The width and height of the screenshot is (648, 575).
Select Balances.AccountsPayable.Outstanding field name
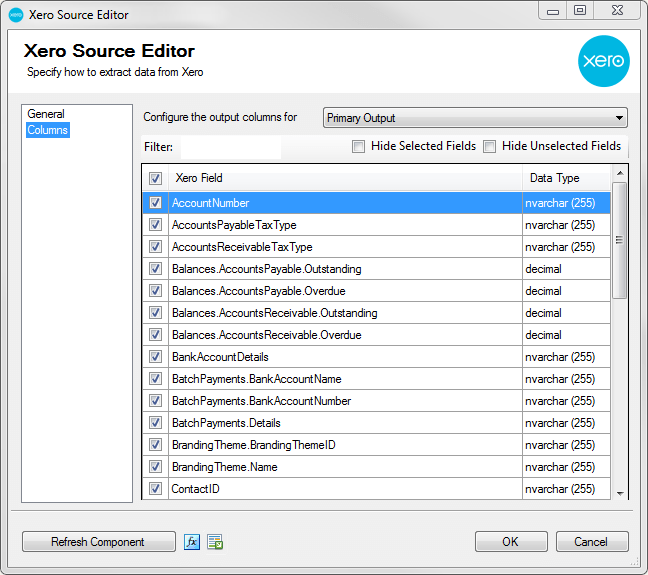[x=267, y=269]
